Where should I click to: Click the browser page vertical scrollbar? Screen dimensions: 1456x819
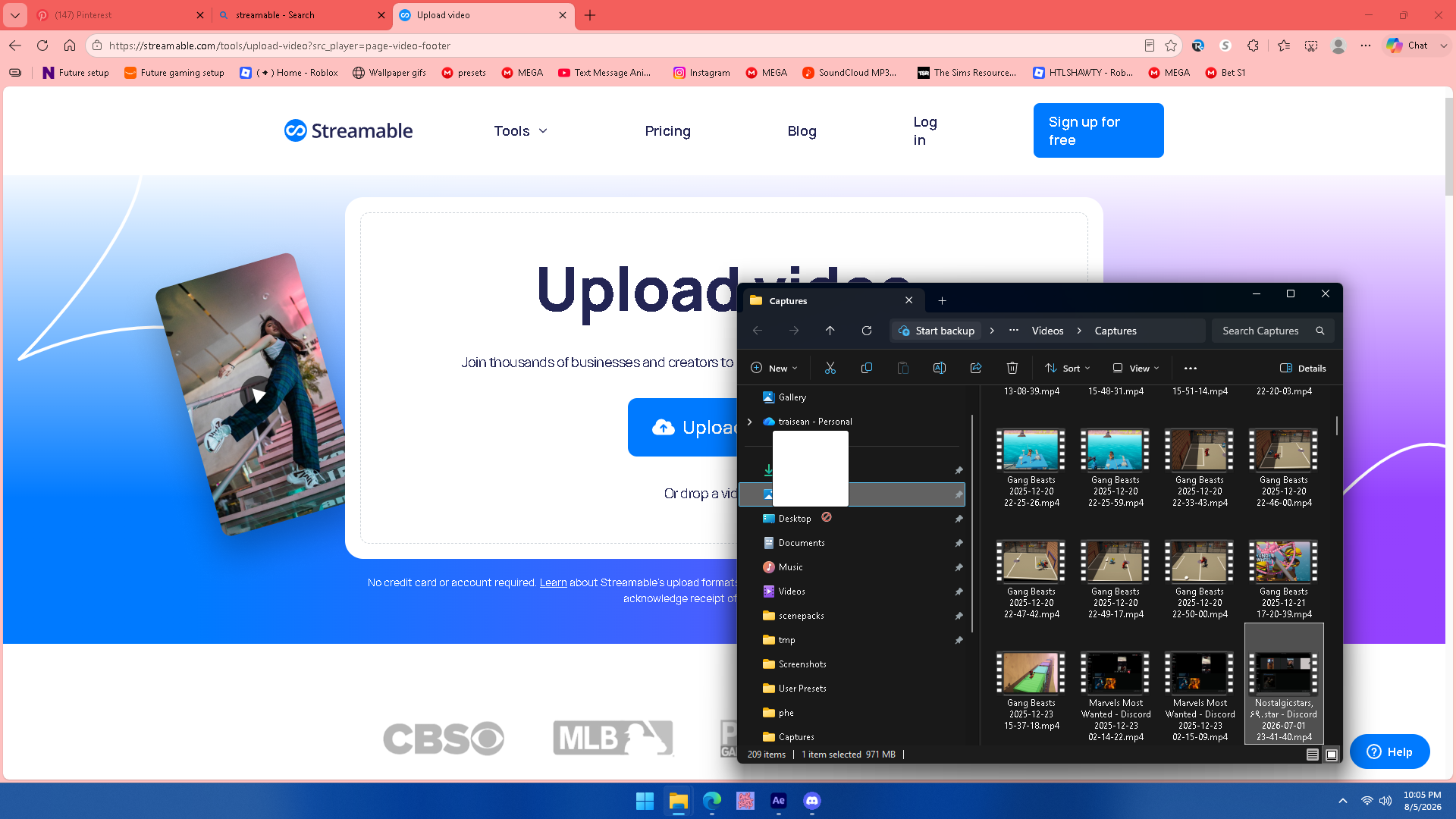1449,147
